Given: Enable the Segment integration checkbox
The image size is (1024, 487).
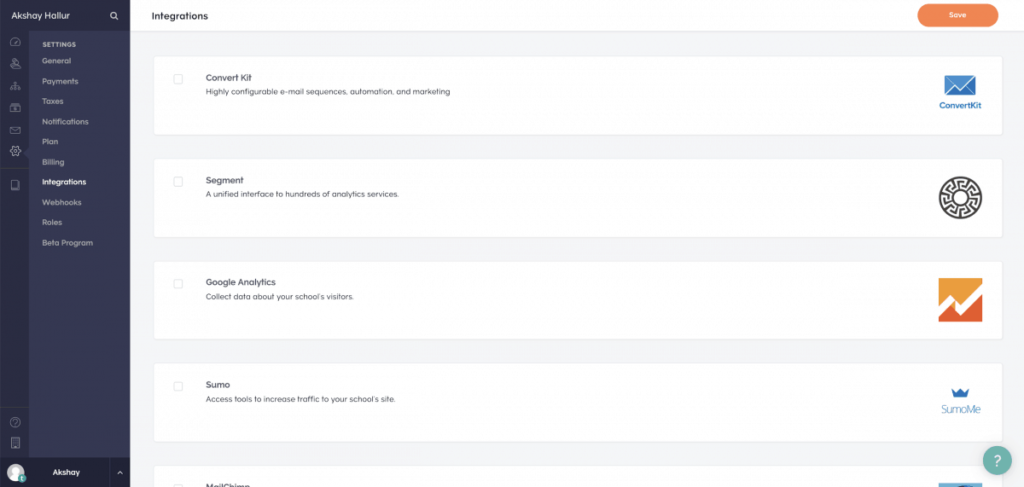Looking at the screenshot, I should [x=178, y=181].
